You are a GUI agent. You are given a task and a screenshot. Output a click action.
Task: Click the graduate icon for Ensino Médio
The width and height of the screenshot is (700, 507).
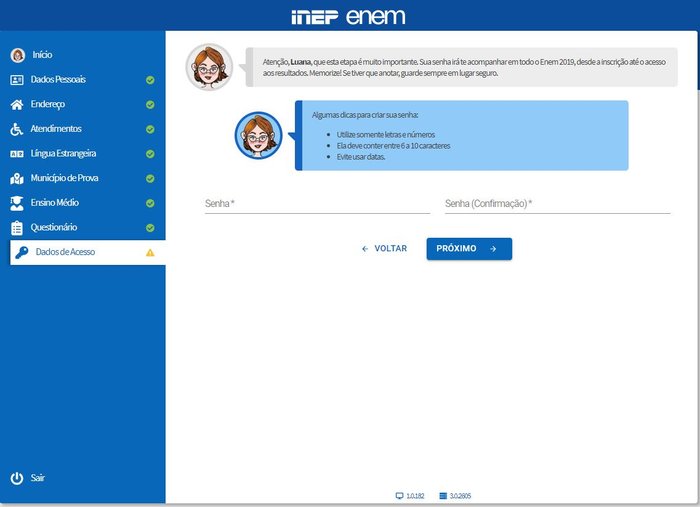pyautogui.click(x=17, y=203)
